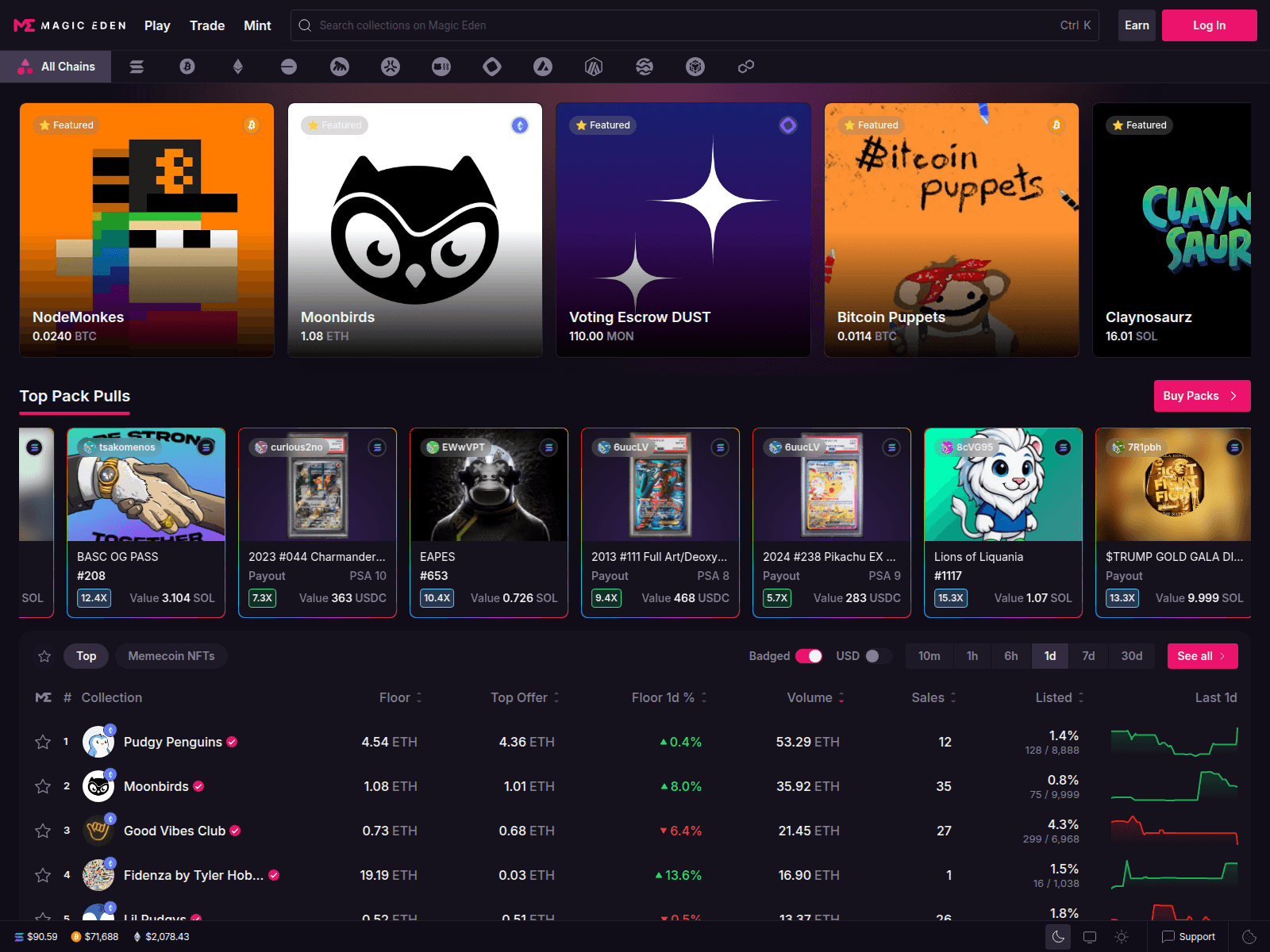Open Bitcoin Puppets featured card
Viewport: 1270px width, 952px height.
(x=952, y=230)
